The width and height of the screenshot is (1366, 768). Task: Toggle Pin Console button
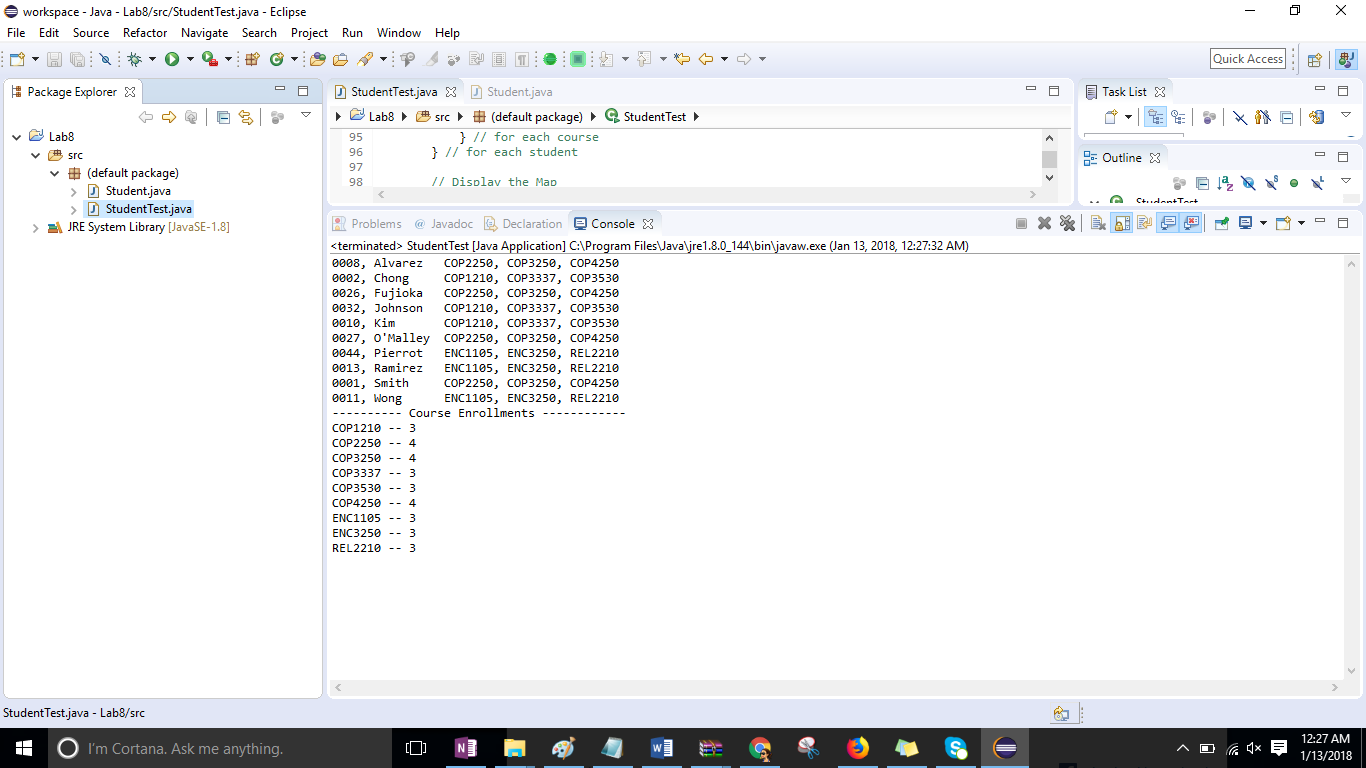click(x=1221, y=224)
